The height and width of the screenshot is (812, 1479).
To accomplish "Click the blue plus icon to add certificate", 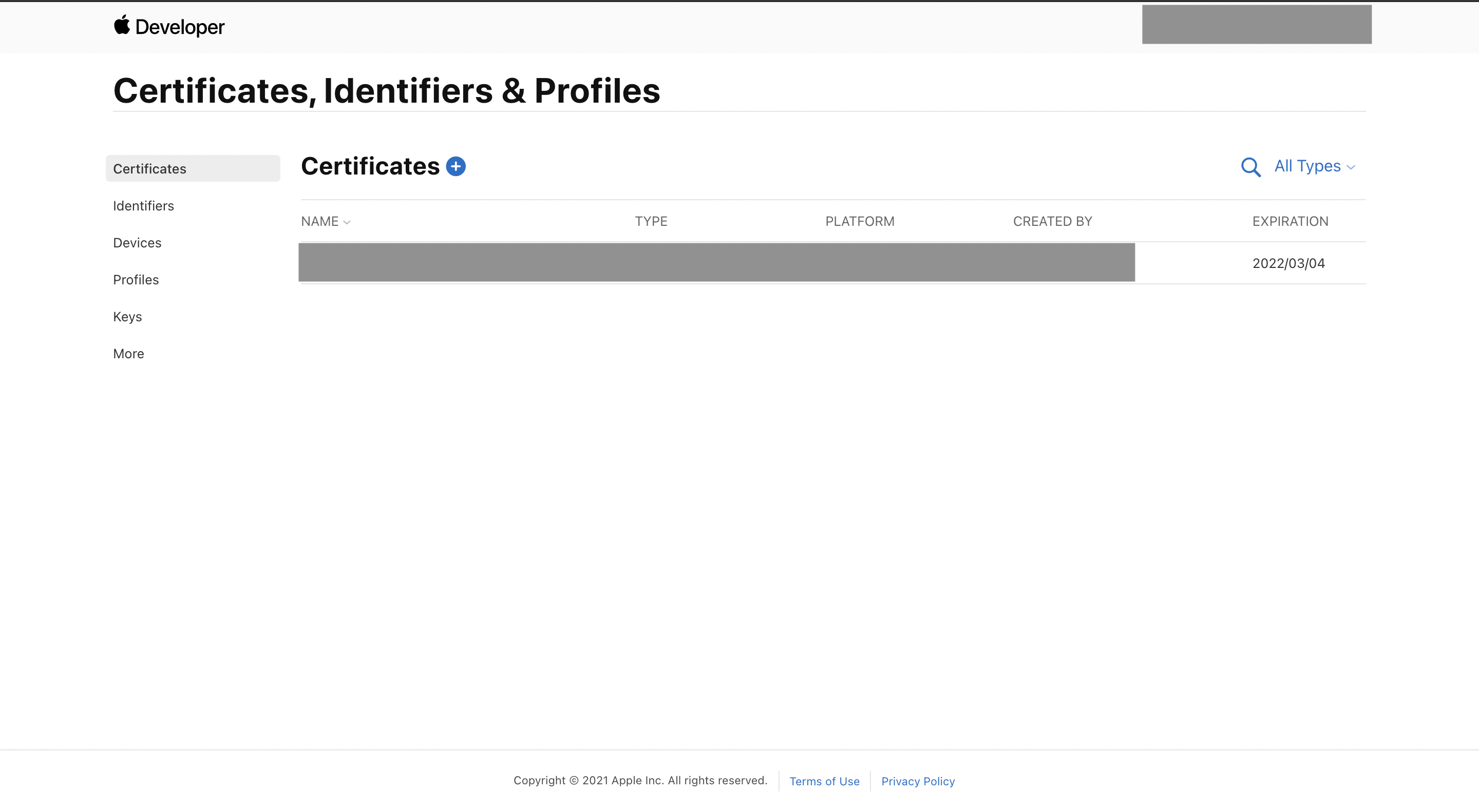I will point(456,166).
